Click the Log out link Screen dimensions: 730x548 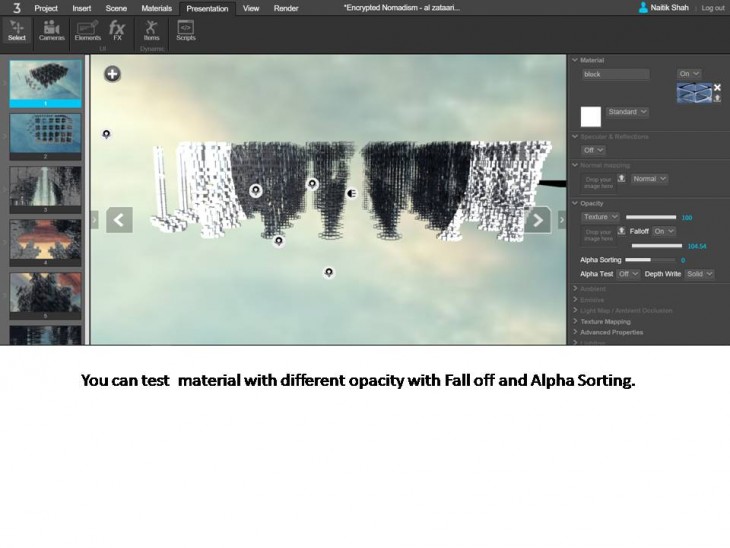(x=712, y=7)
